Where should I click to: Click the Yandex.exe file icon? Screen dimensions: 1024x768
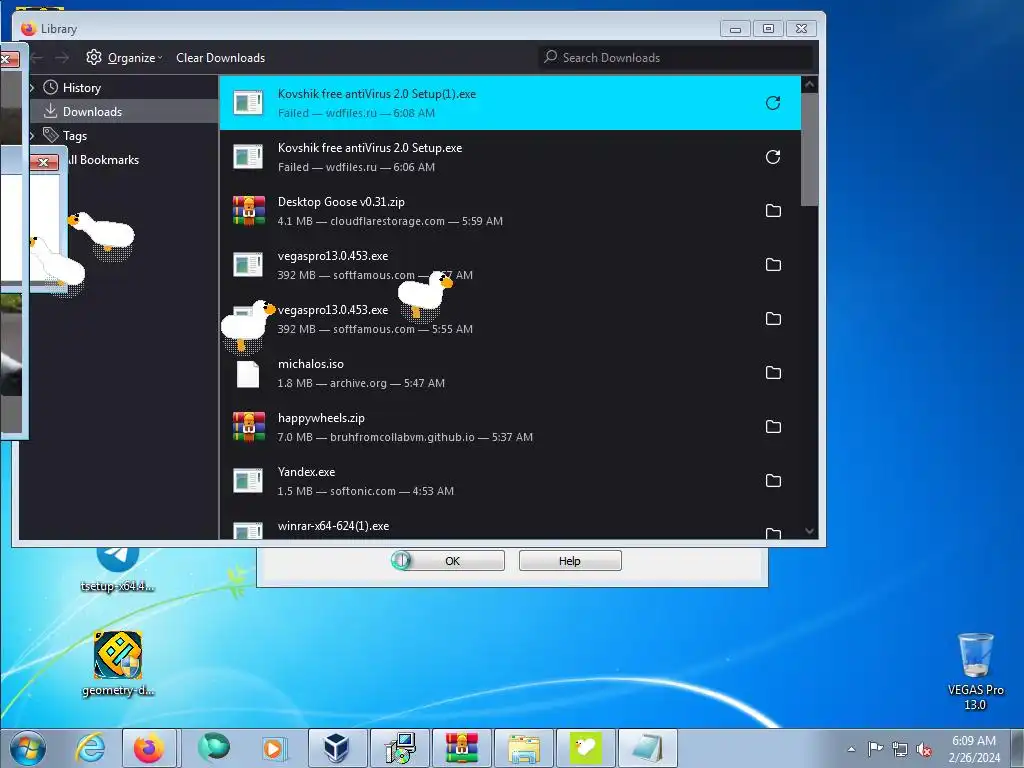[x=248, y=481]
